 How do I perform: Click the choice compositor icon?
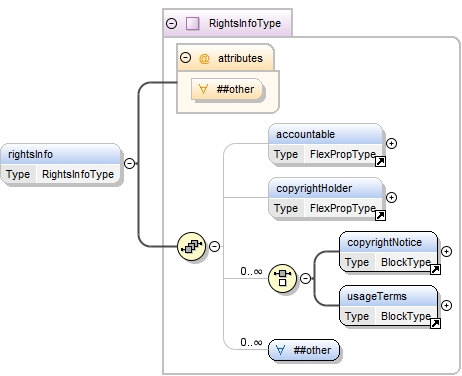282,278
